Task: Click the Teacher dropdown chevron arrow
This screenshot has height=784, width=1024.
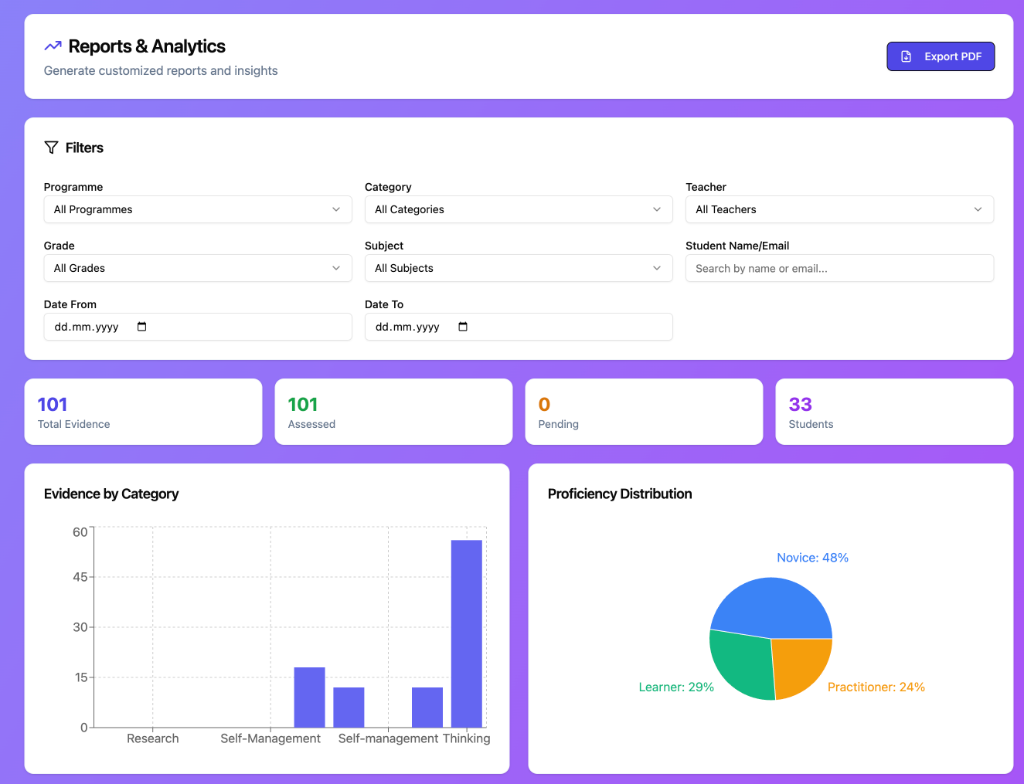Action: click(978, 210)
